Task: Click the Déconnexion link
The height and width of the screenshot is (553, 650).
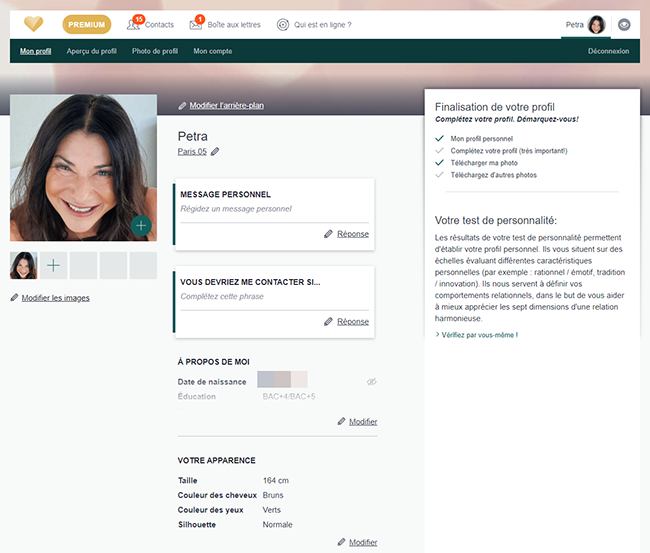Action: point(608,51)
